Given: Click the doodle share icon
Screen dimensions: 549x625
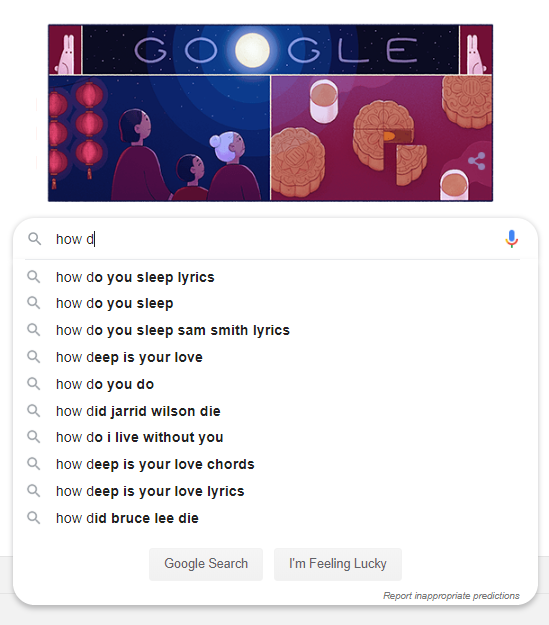Looking at the screenshot, I should 476,161.
